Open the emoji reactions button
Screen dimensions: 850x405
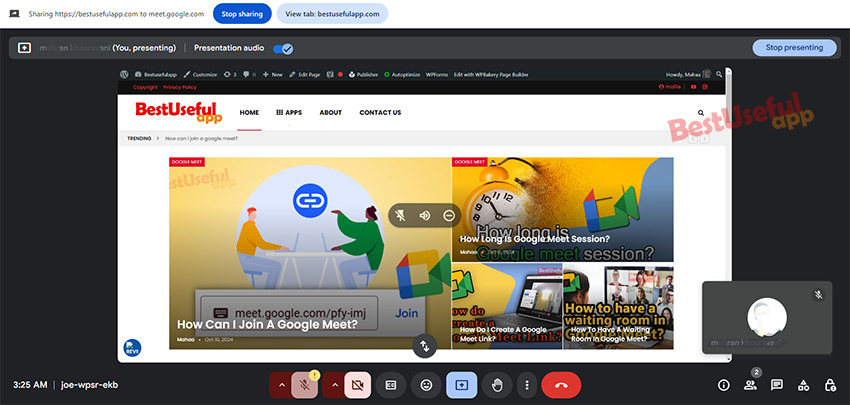(x=426, y=385)
